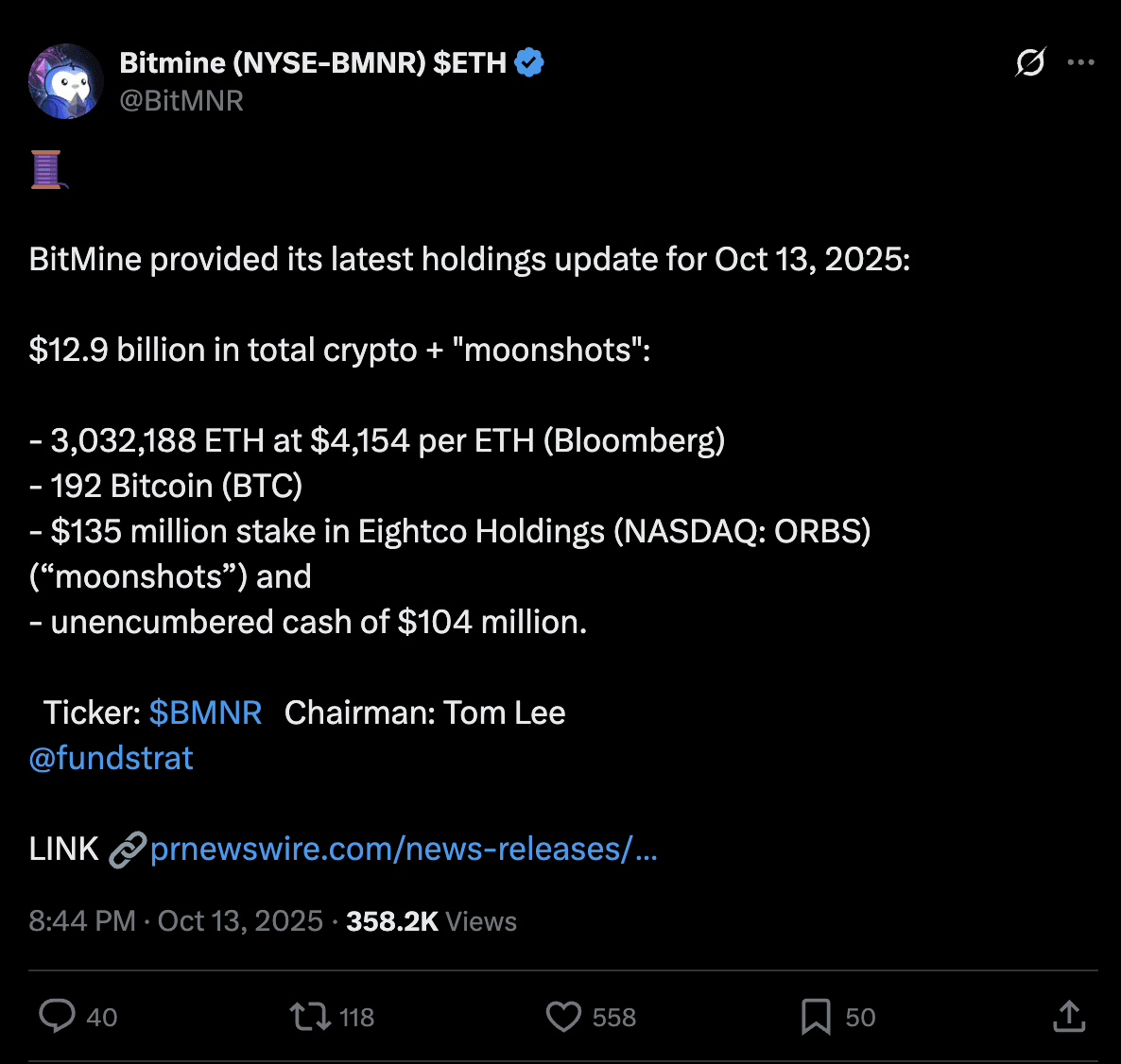Like the post with the heart icon
This screenshot has height=1064, width=1121.
563,1017
